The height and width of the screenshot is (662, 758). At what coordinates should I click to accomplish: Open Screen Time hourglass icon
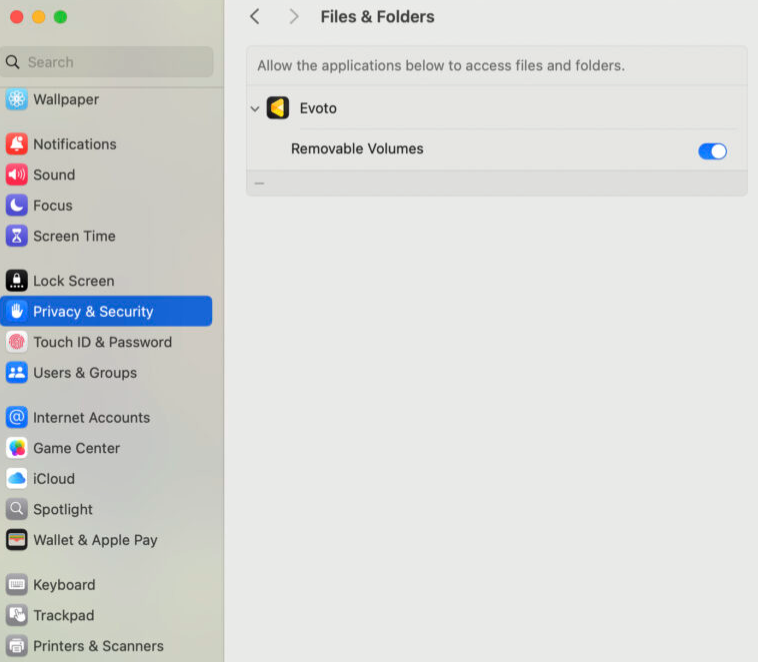pos(17,236)
